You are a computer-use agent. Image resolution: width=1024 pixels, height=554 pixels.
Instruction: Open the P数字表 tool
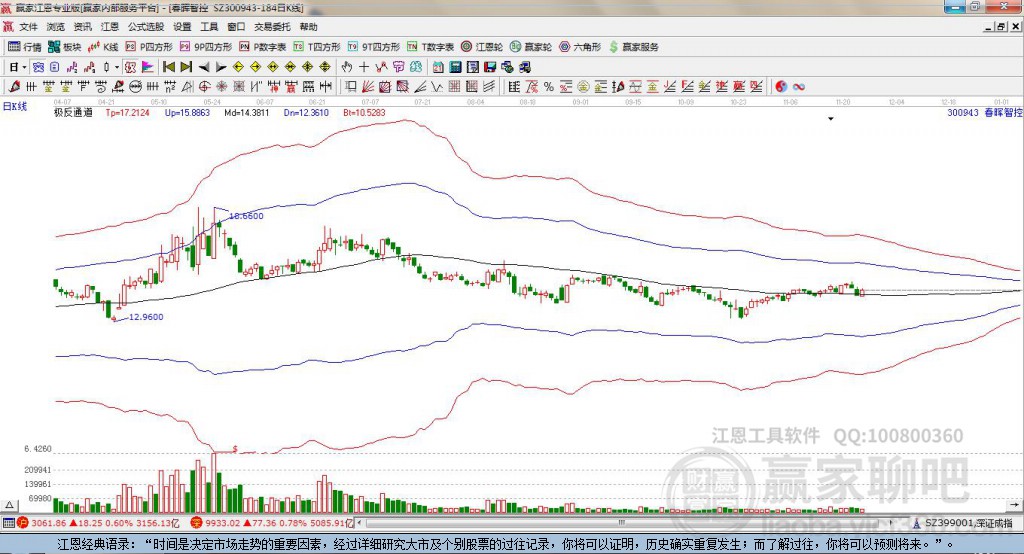(263, 47)
